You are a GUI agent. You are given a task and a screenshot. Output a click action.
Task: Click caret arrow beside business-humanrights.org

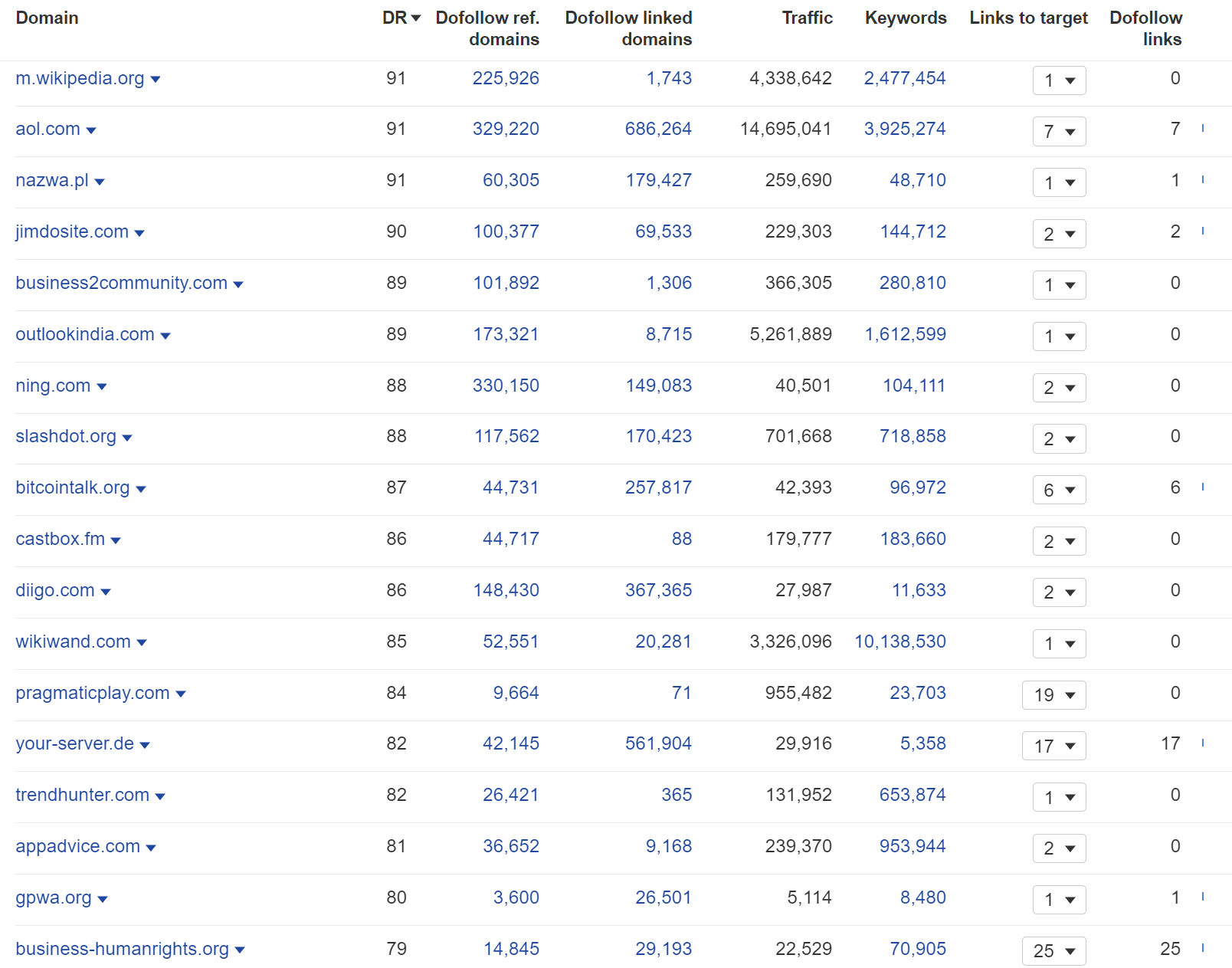pos(240,950)
